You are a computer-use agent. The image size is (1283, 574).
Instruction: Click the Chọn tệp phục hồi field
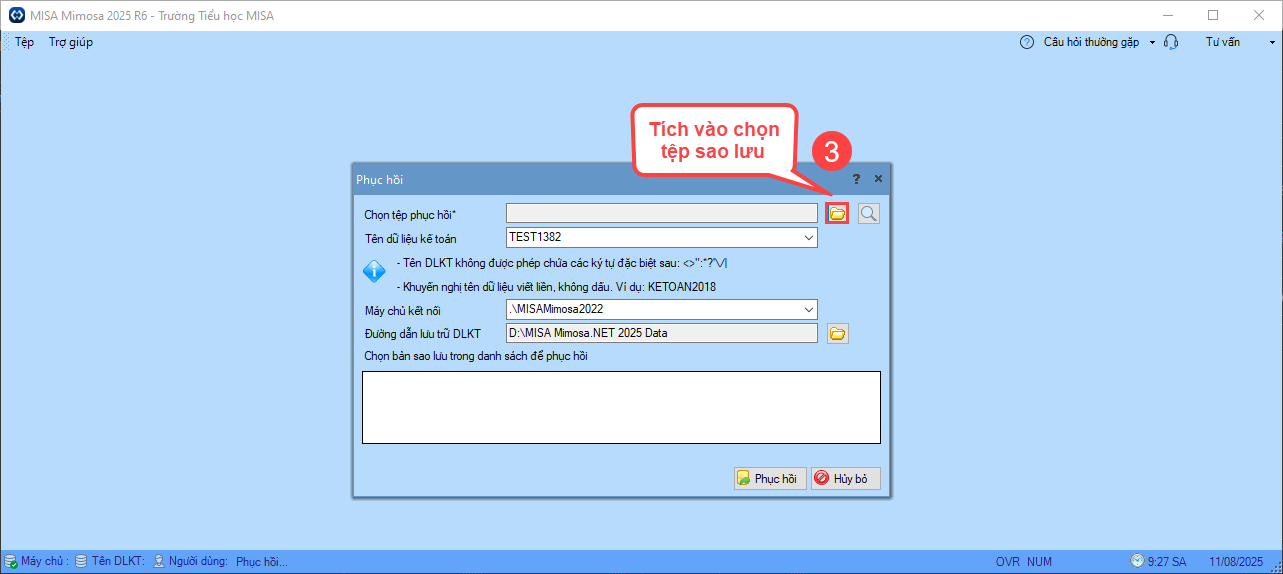[662, 213]
